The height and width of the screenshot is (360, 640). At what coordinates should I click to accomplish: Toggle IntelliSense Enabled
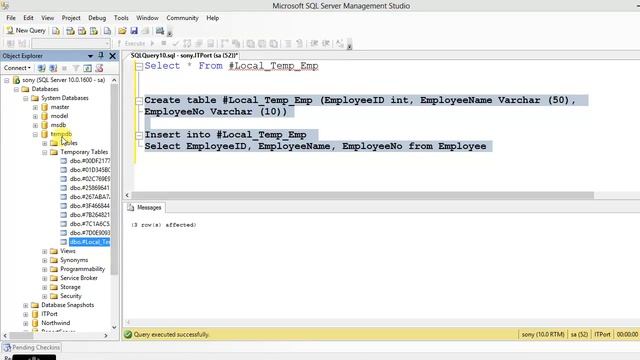211,43
